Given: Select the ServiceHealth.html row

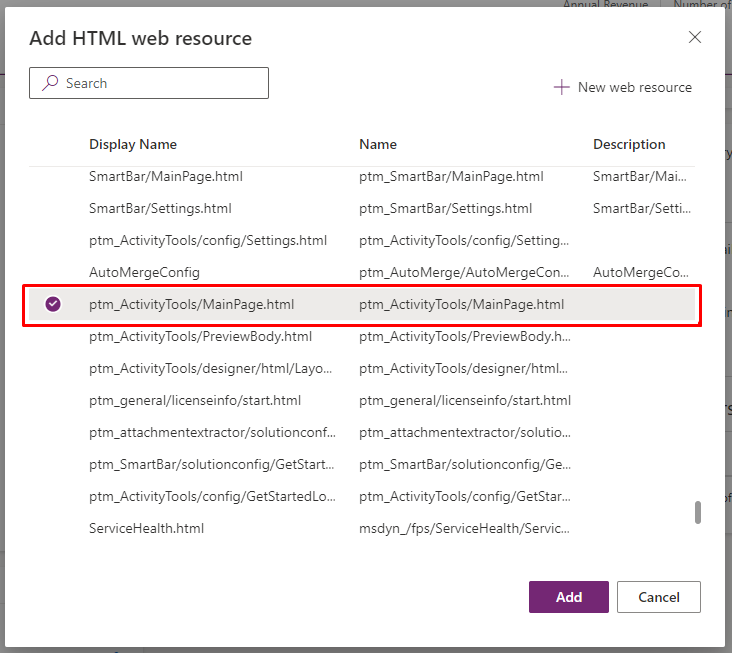Looking at the screenshot, I should click(x=362, y=528).
